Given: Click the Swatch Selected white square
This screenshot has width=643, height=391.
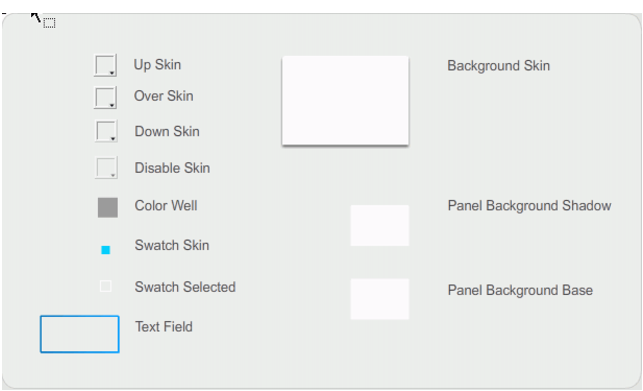Looking at the screenshot, I should [x=105, y=286].
